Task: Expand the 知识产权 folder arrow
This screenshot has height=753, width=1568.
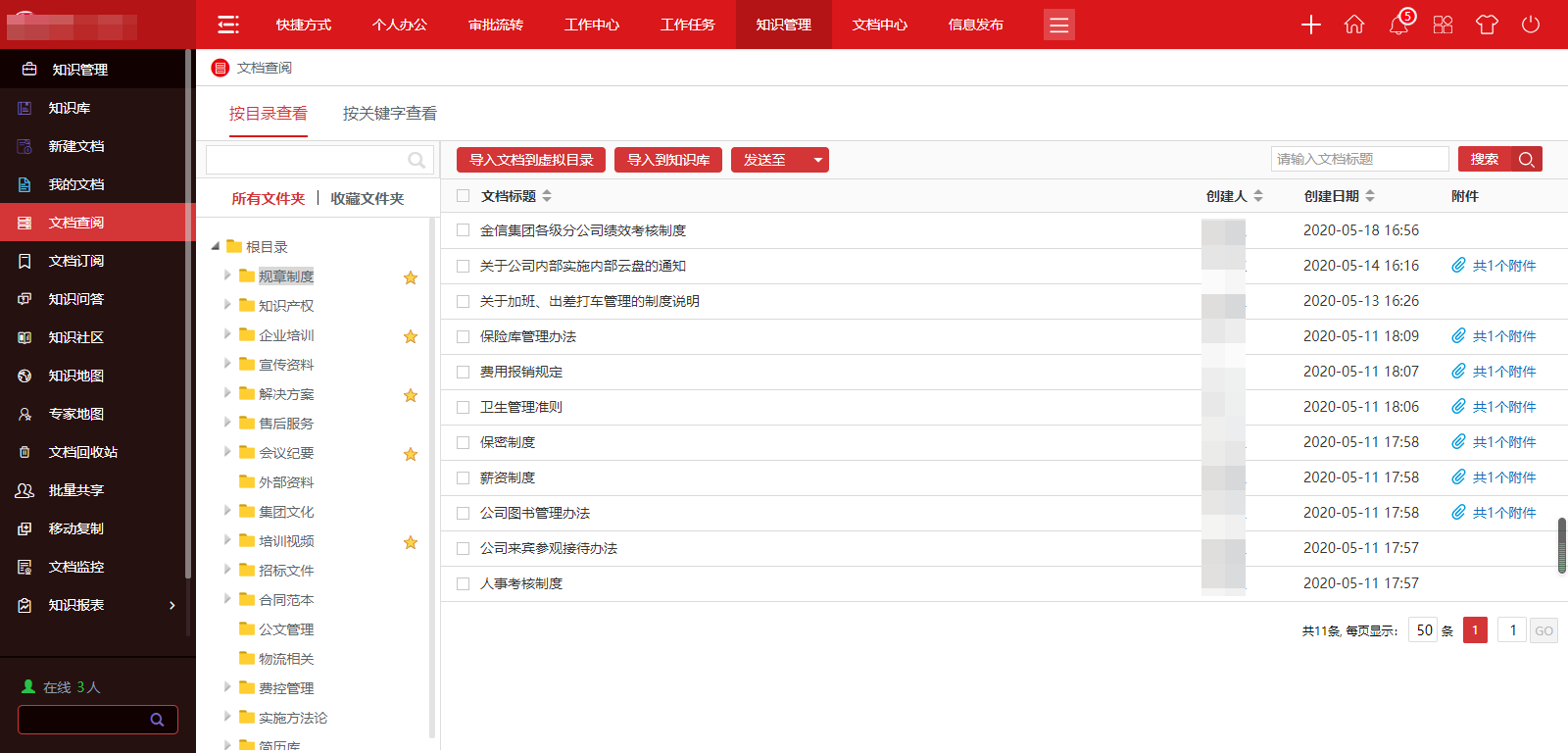Action: point(228,305)
